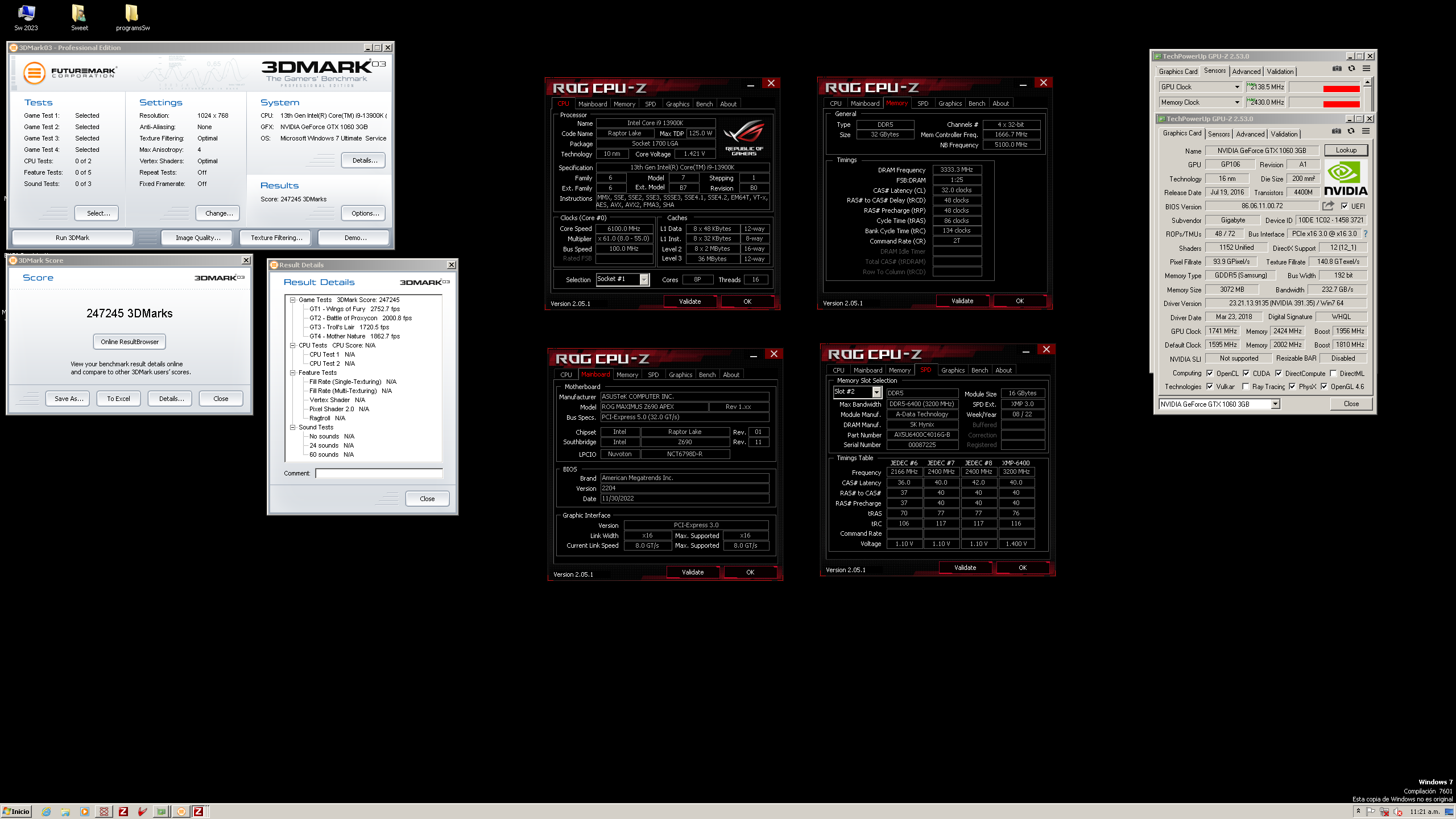
Task: Toggle Vulkan checkbox
Action: tap(1210, 387)
